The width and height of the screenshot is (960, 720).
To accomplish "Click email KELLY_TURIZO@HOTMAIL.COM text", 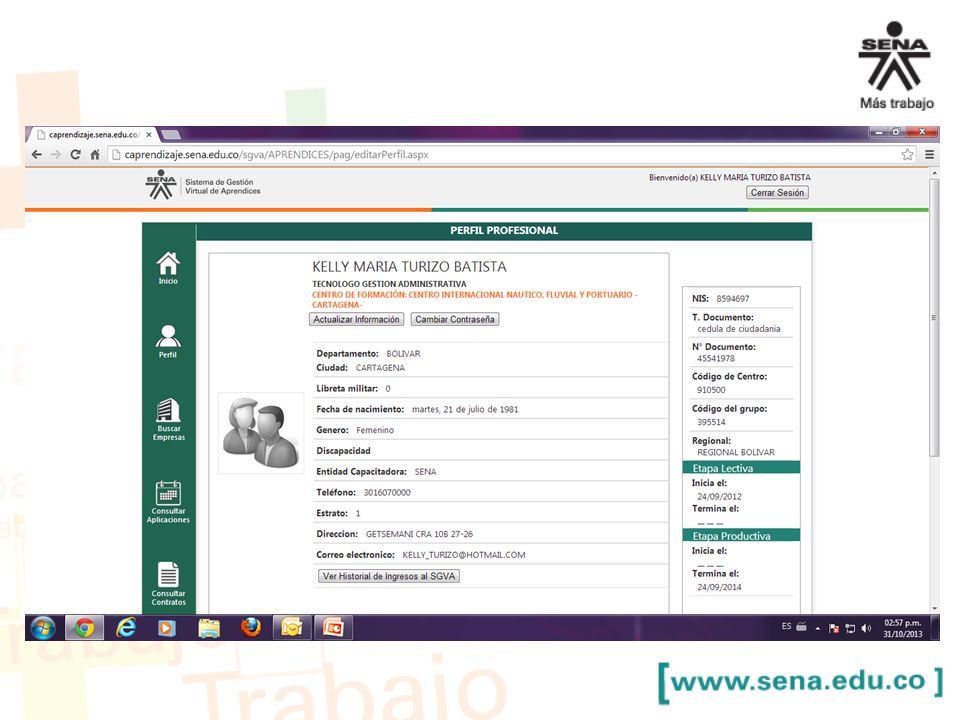I will [x=463, y=555].
